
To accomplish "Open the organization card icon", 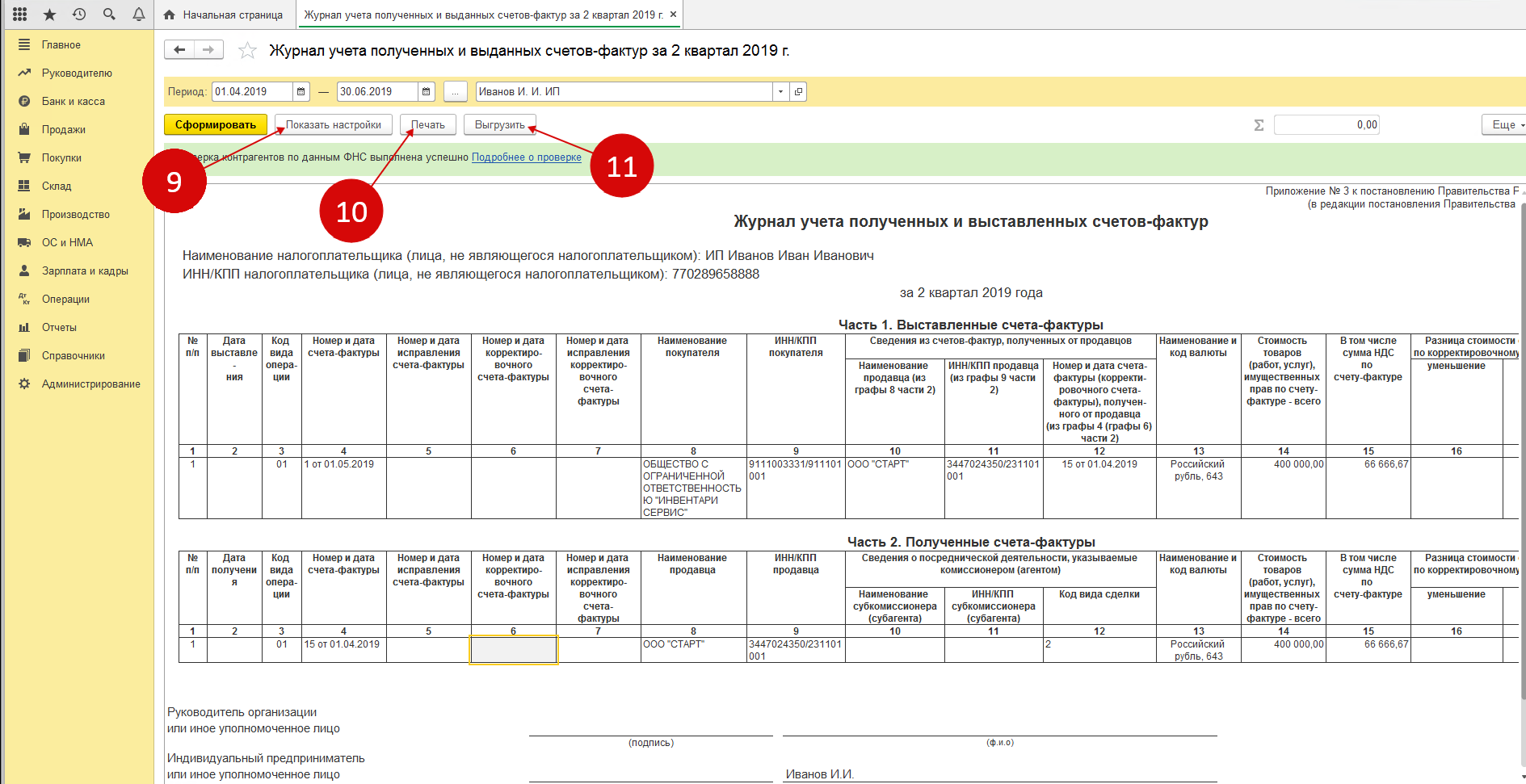I will 798,92.
